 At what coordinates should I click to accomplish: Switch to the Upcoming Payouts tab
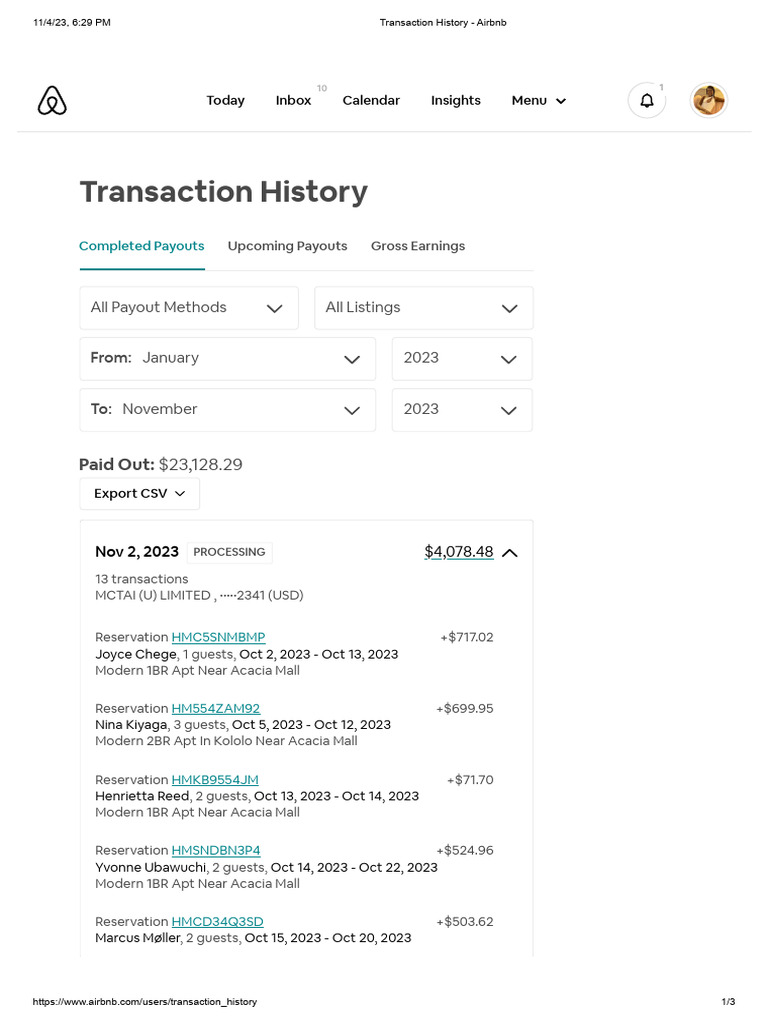(287, 246)
